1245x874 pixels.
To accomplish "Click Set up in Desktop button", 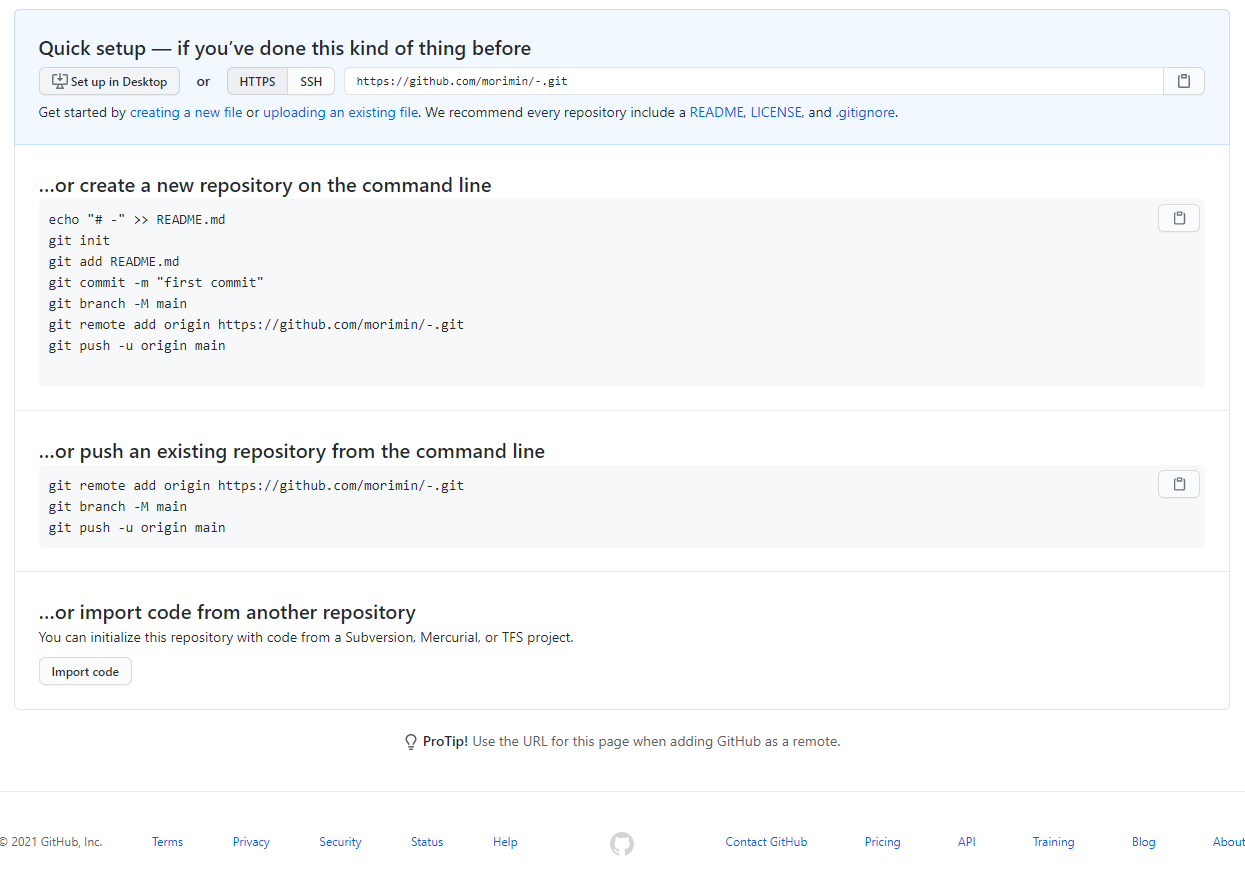I will point(109,82).
